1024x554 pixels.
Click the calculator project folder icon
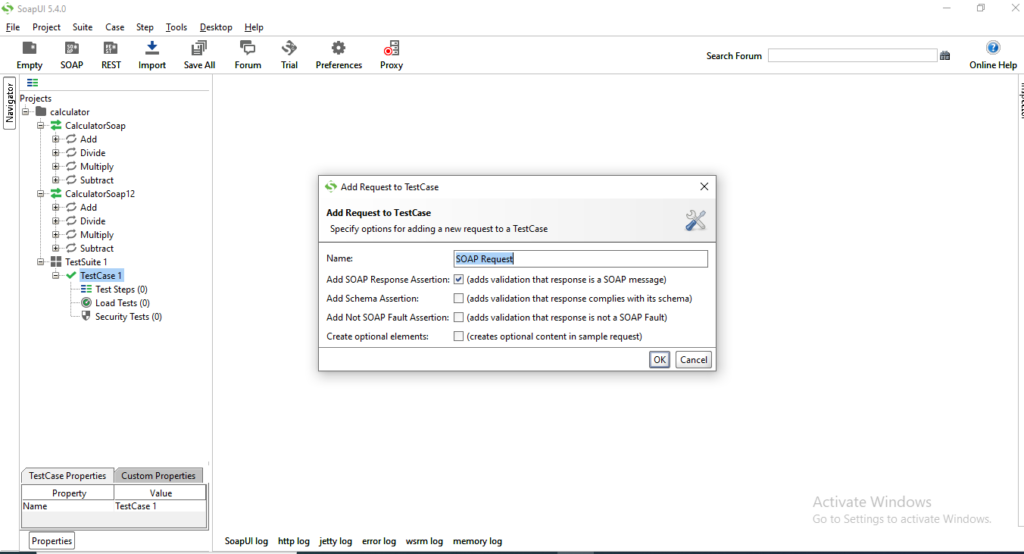(41, 112)
